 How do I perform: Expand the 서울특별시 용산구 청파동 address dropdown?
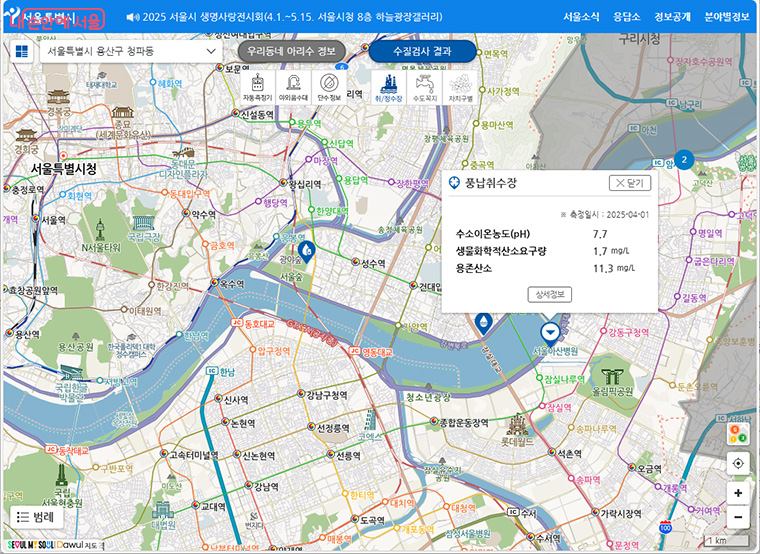point(131,51)
